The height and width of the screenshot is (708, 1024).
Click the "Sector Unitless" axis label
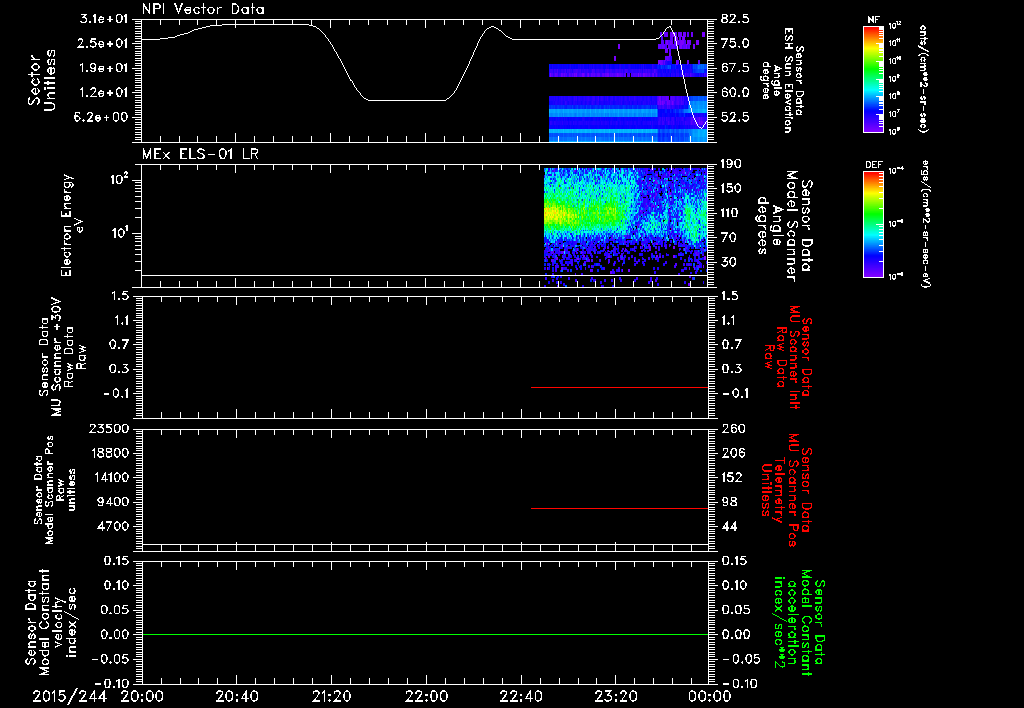tap(41, 80)
